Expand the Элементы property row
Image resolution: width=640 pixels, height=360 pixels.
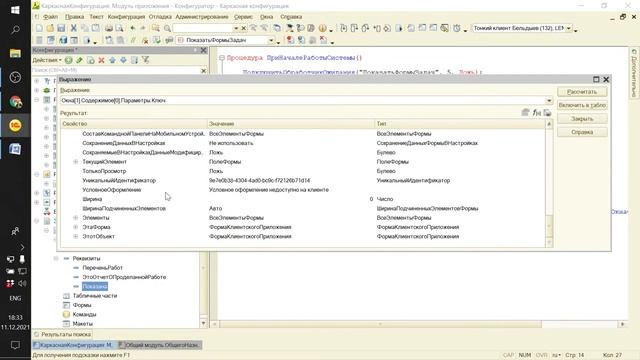click(76, 218)
